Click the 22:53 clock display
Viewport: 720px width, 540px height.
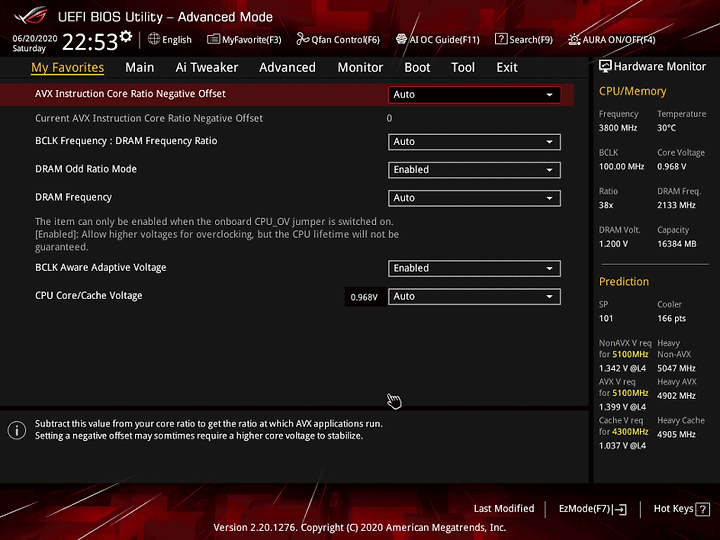click(x=90, y=42)
